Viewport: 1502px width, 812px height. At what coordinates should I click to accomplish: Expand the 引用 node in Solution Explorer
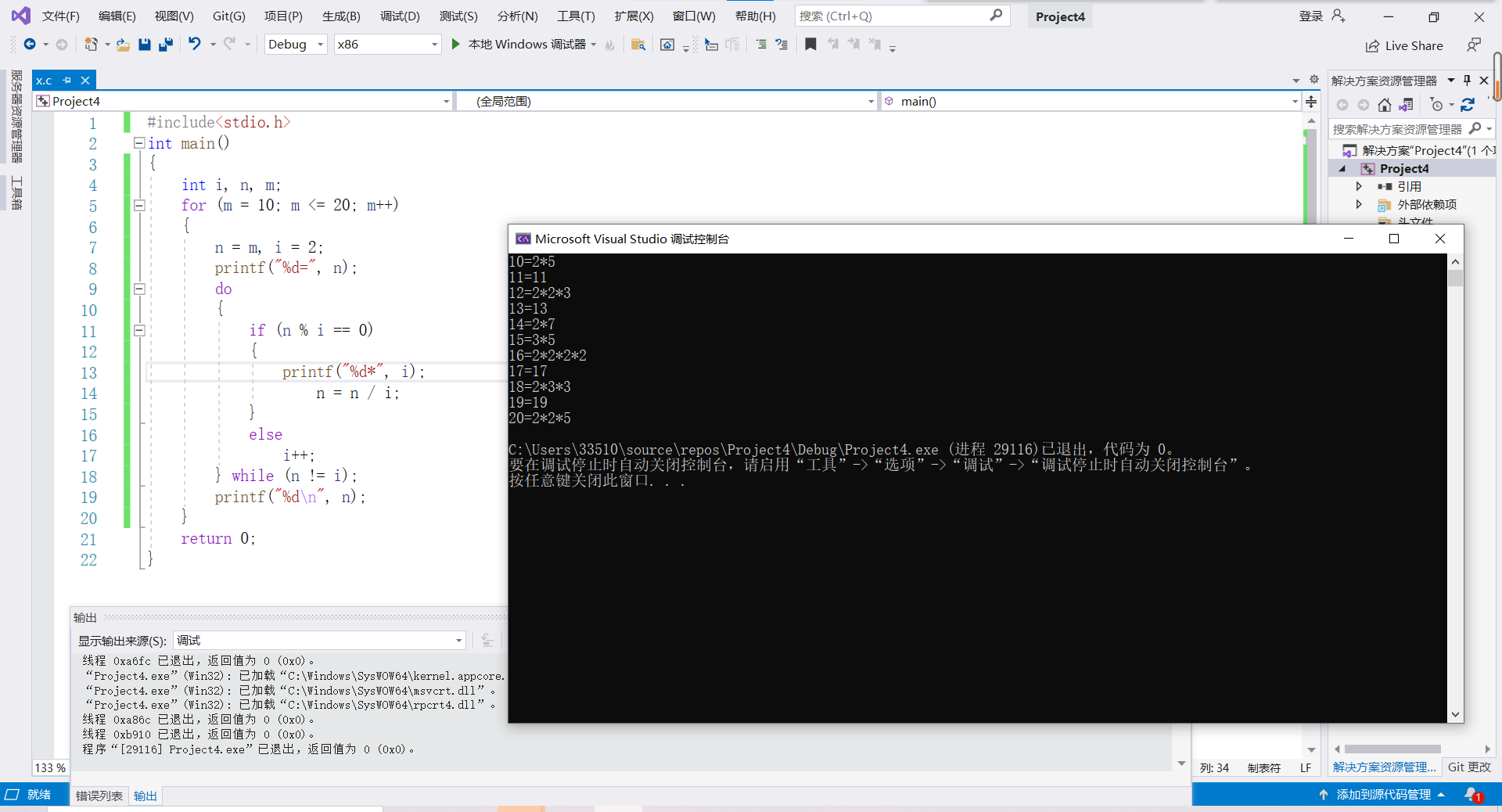click(x=1359, y=186)
